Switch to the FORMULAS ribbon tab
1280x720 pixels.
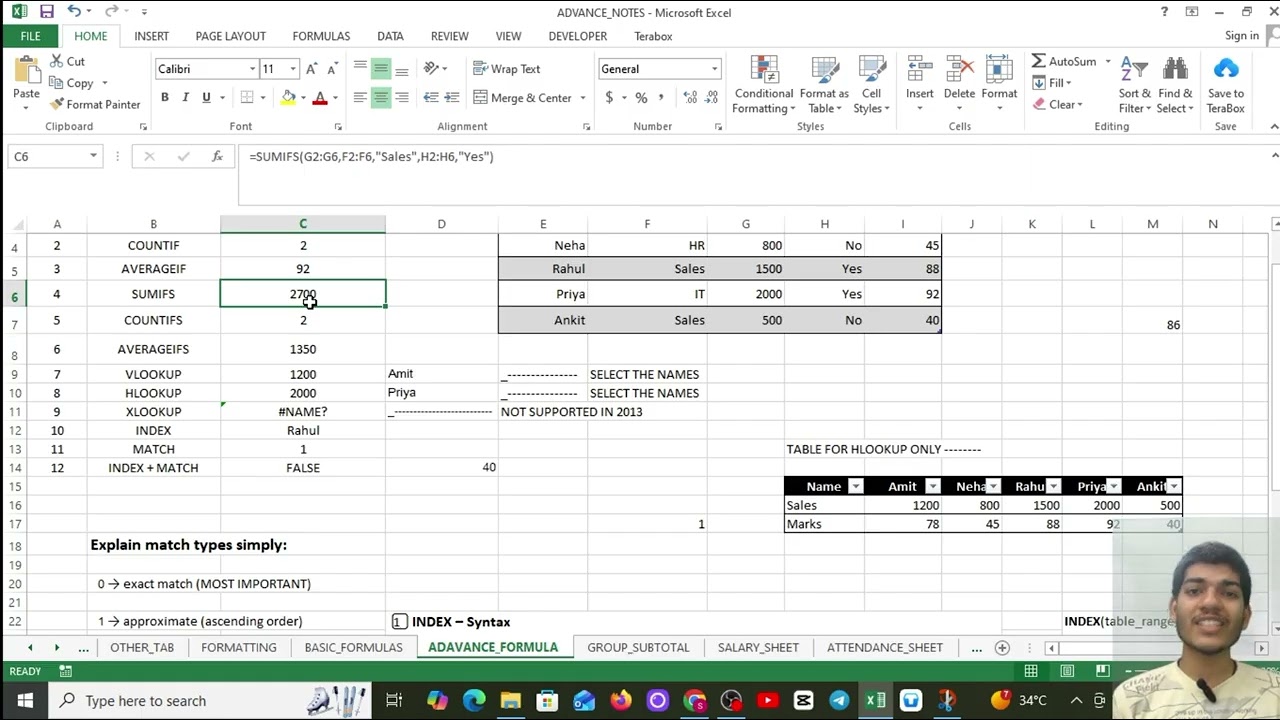tap(321, 36)
